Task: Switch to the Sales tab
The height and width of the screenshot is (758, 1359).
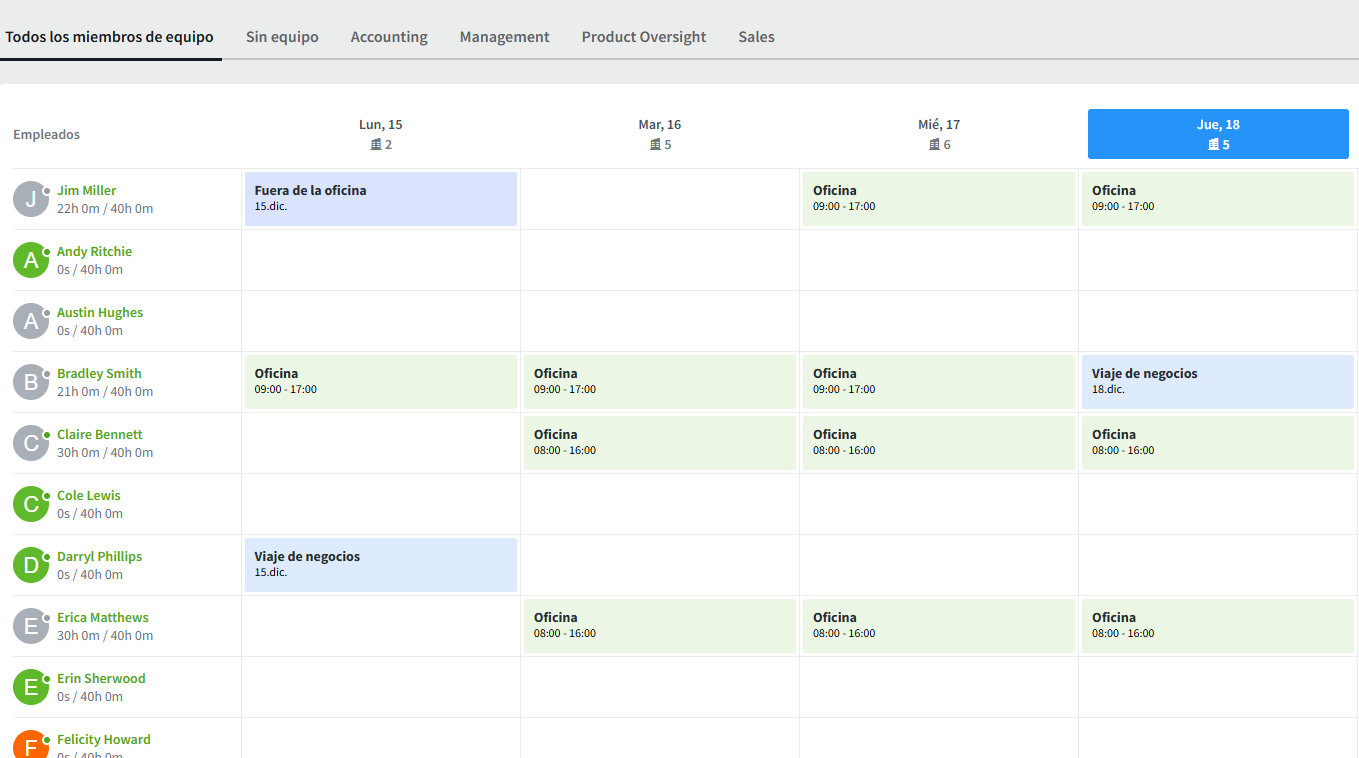Action: (x=756, y=37)
